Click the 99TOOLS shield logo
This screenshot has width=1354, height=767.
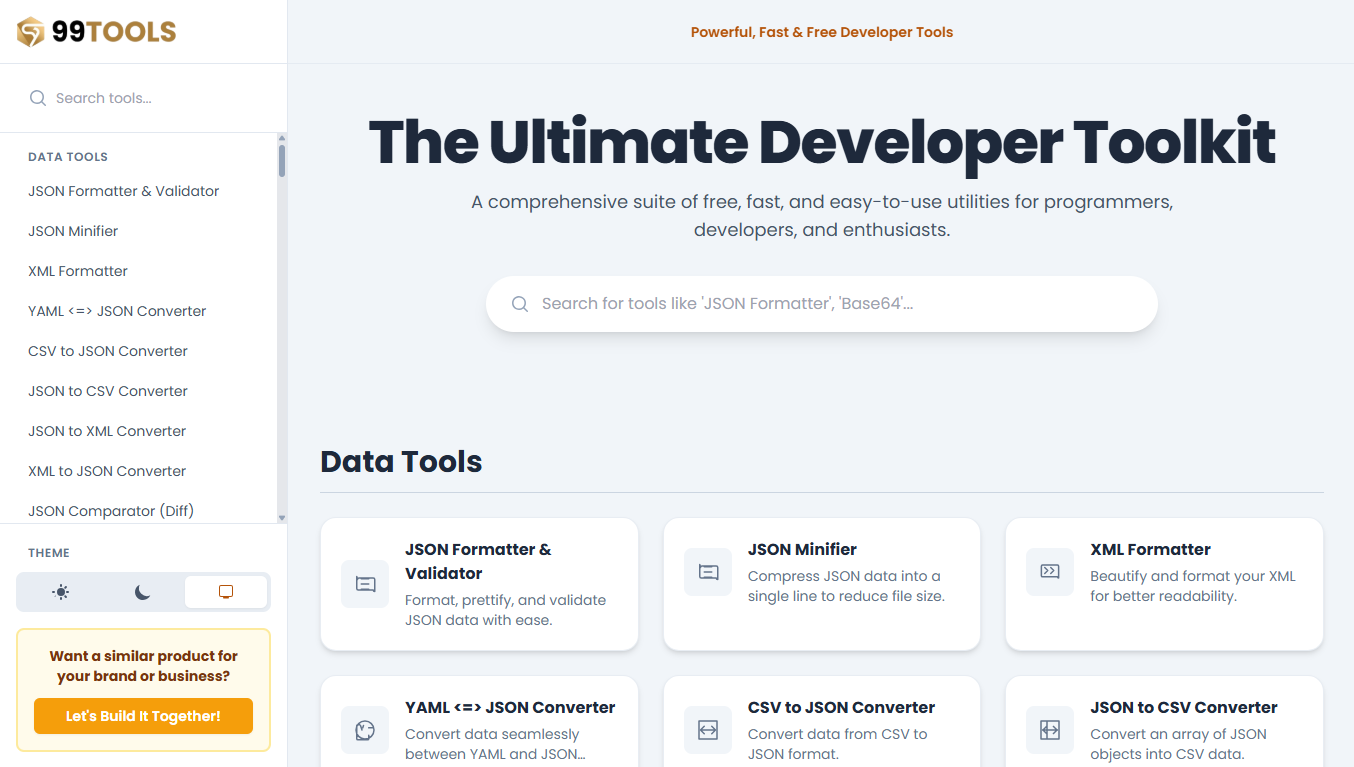tap(30, 31)
